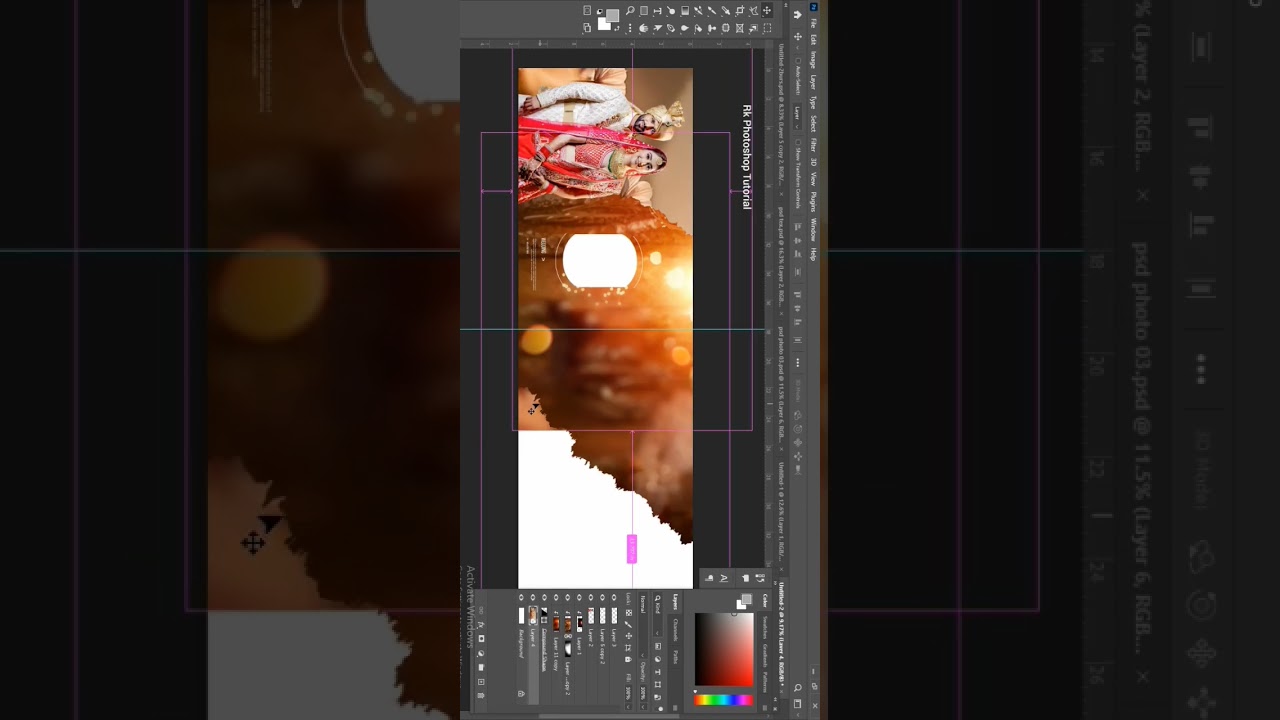Select the Rectangular Marquee tool
Image resolution: width=1280 pixels, height=720 pixels.
767,28
